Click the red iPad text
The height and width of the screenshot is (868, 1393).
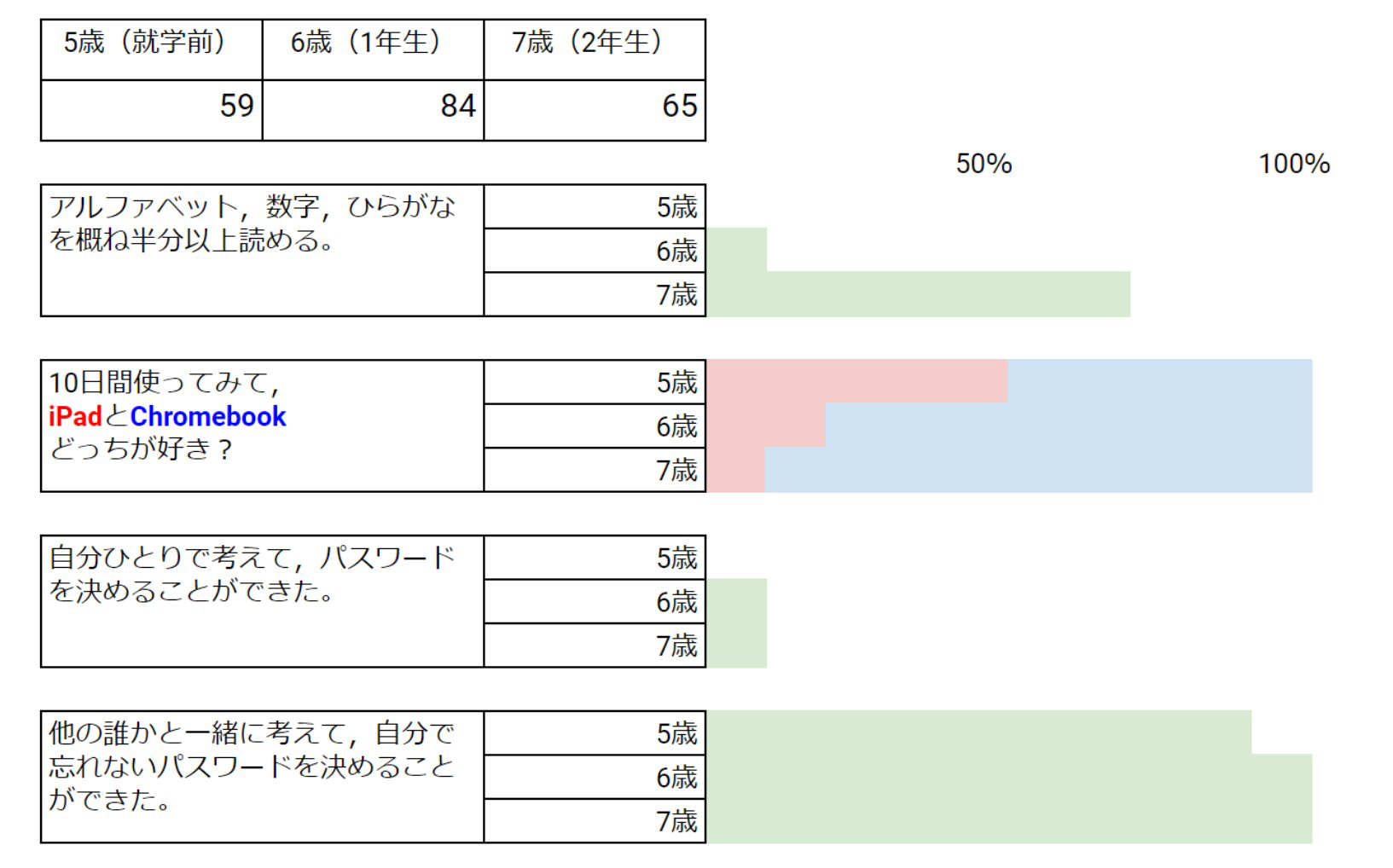click(x=75, y=416)
